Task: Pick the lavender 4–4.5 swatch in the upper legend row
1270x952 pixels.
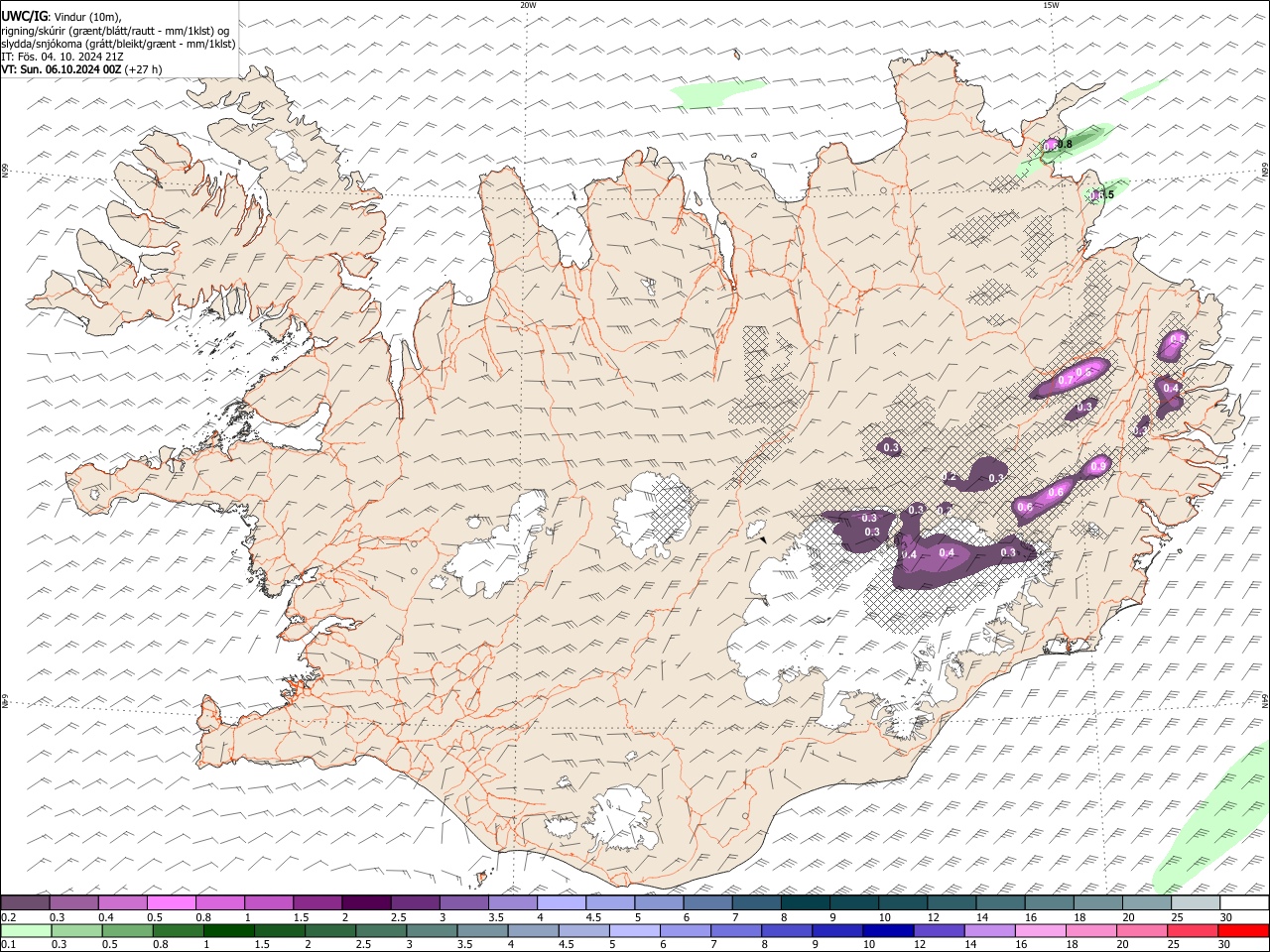Action: [x=561, y=903]
